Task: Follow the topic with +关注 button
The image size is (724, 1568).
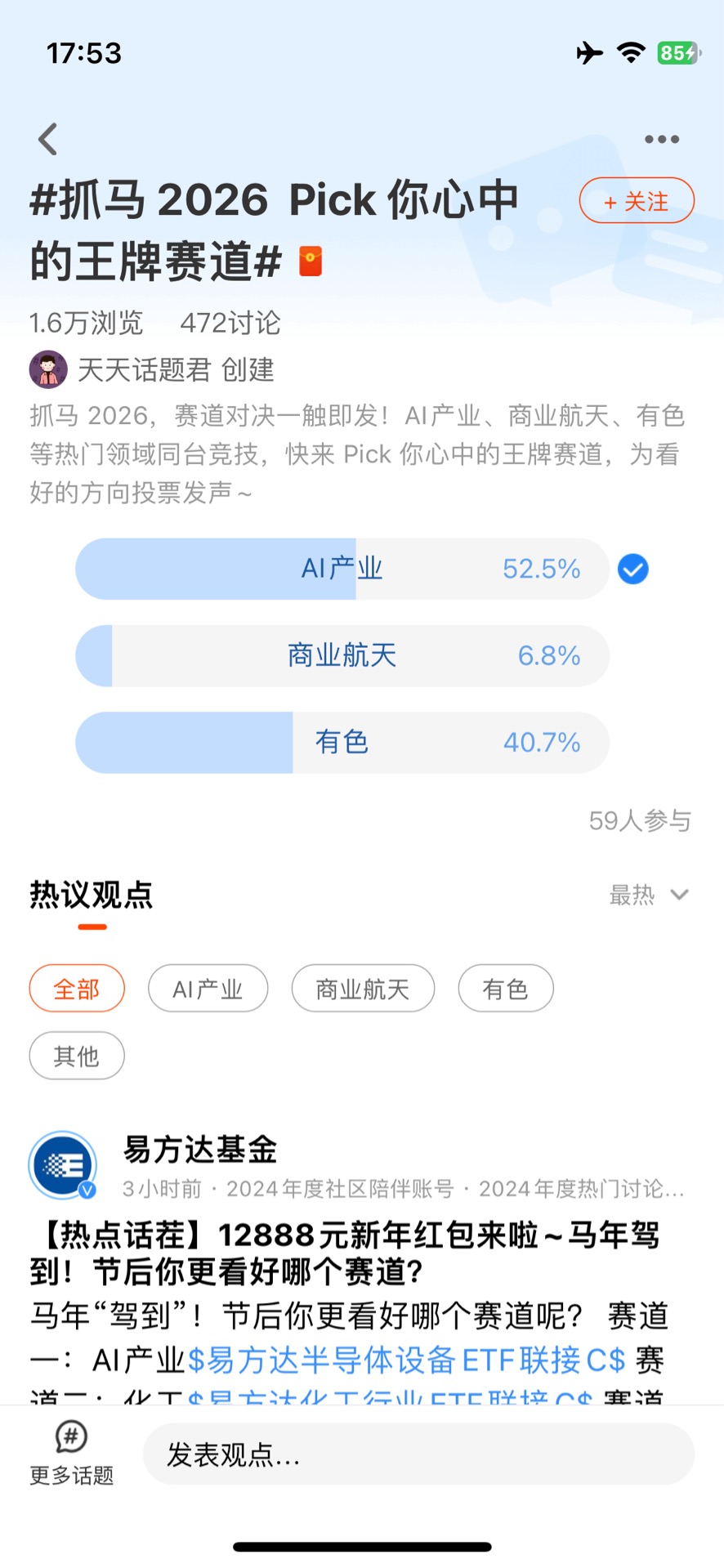Action: tap(637, 200)
